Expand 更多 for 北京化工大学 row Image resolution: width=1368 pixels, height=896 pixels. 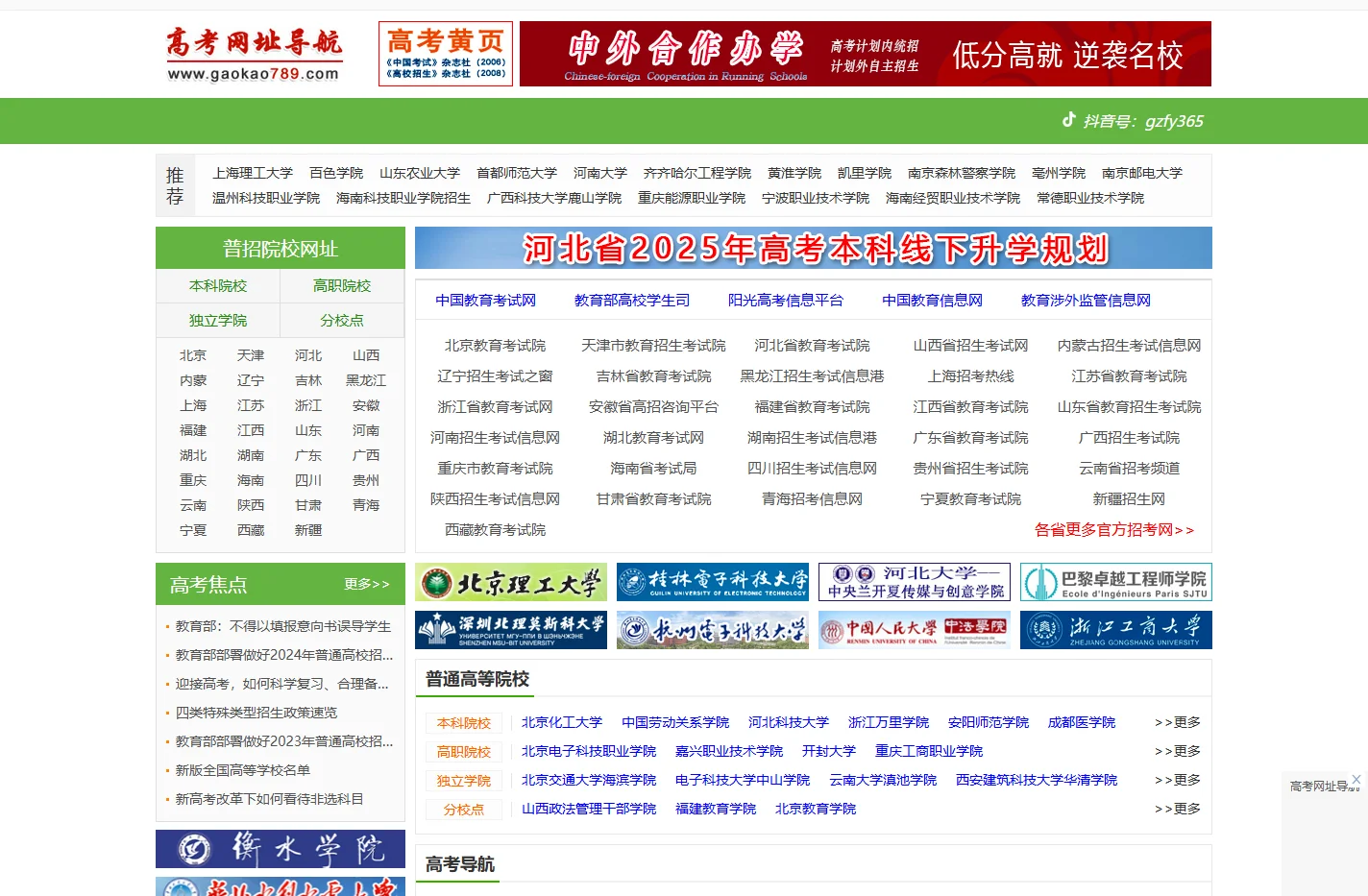[1178, 722]
